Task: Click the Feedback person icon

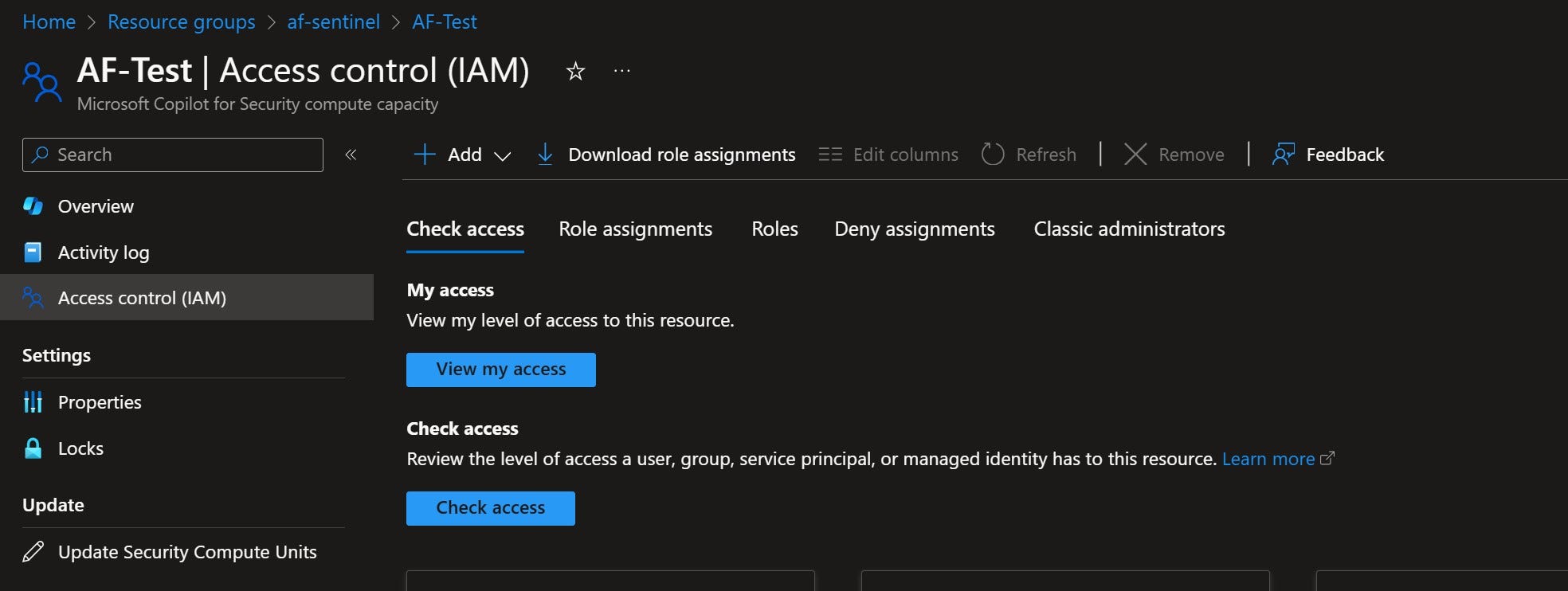Action: coord(1284,154)
